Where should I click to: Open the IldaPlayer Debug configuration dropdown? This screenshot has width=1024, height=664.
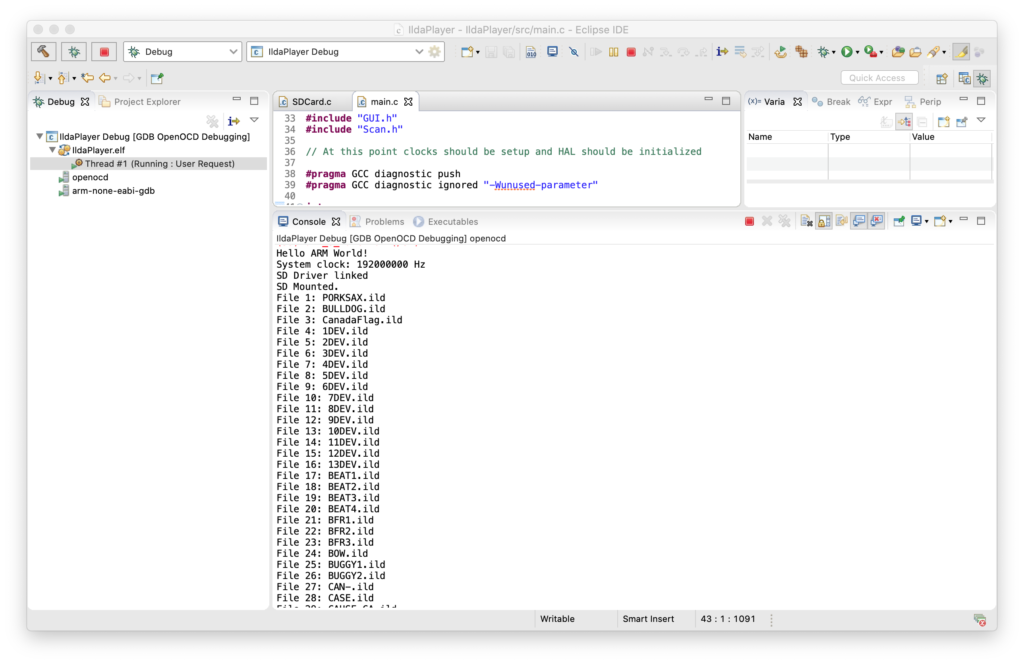tap(335, 52)
